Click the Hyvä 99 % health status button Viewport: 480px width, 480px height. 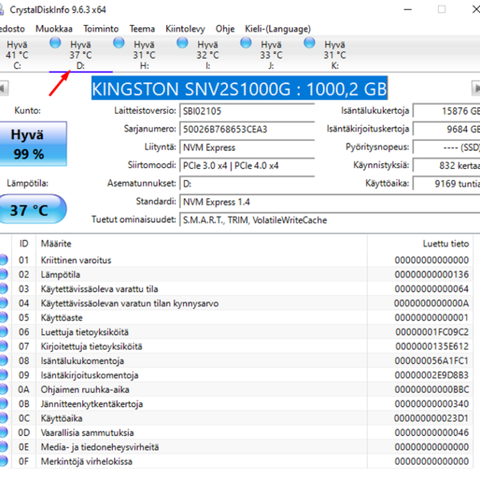[33, 144]
